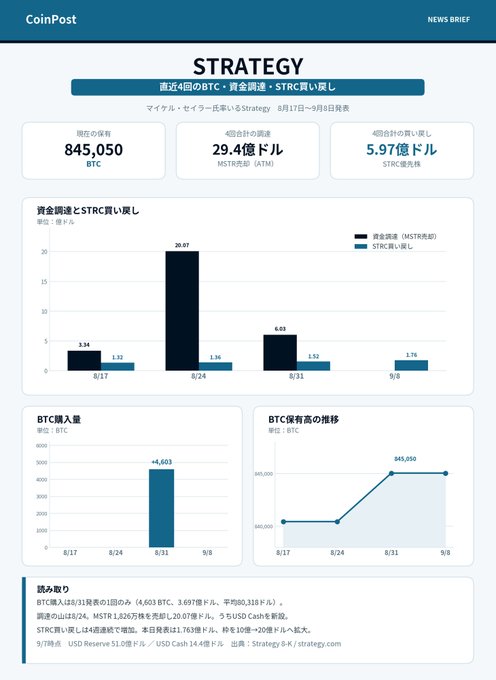Select the blue bar under the 1.36 label
The image size is (496, 680).
click(215, 366)
